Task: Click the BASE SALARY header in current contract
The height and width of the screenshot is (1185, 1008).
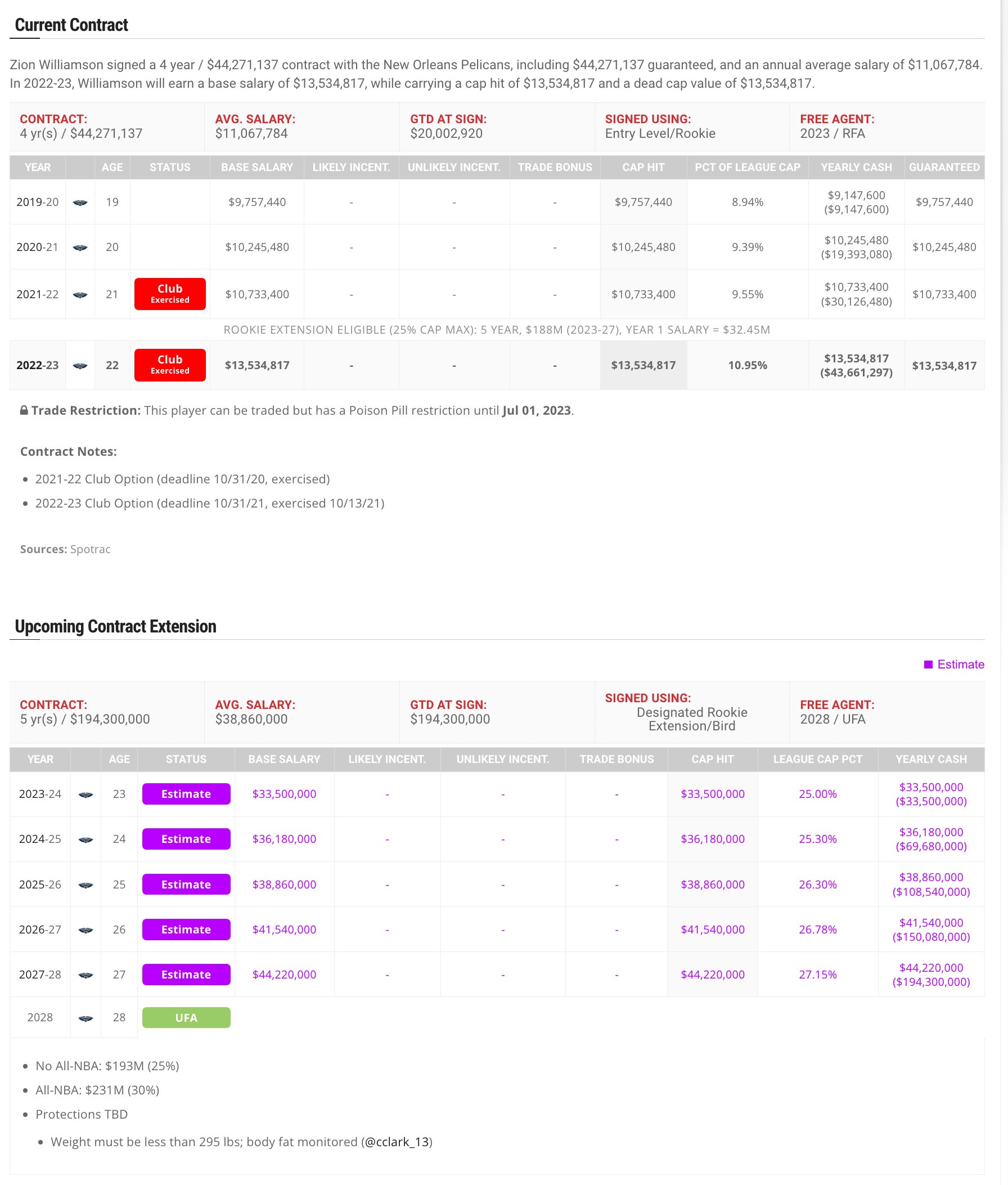Action: (256, 168)
